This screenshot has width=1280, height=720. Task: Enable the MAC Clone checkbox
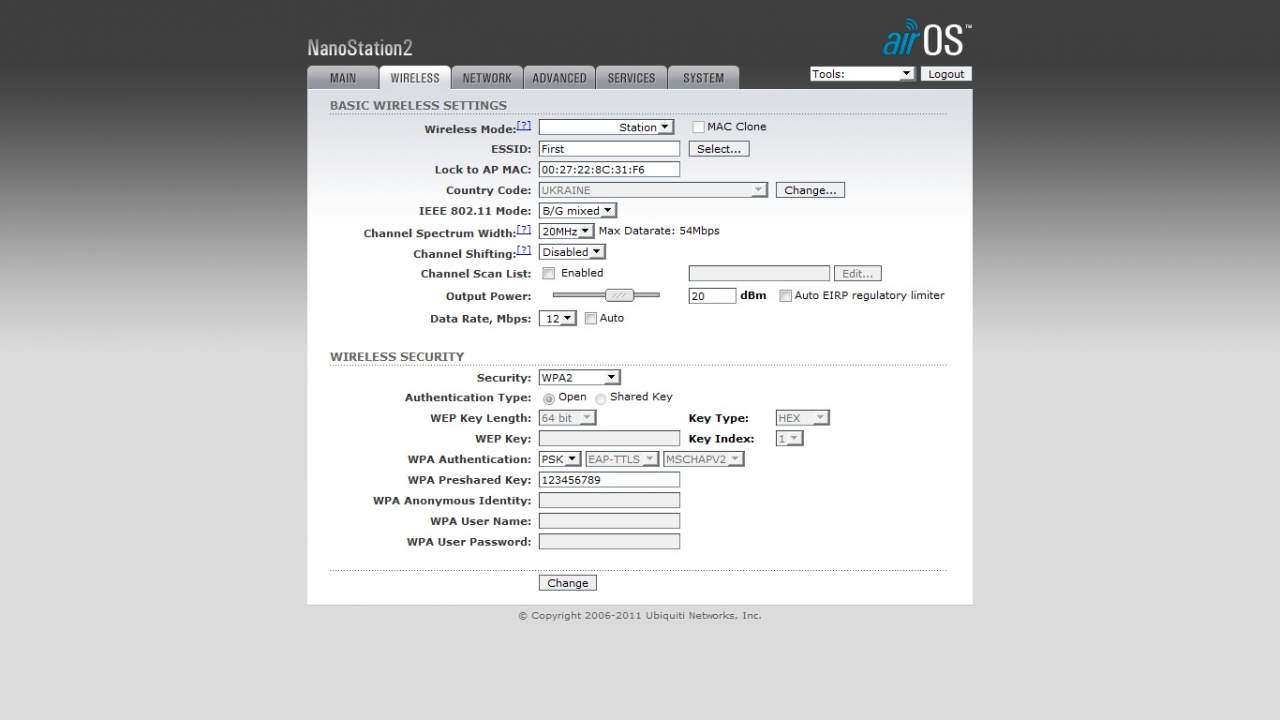[698, 127]
